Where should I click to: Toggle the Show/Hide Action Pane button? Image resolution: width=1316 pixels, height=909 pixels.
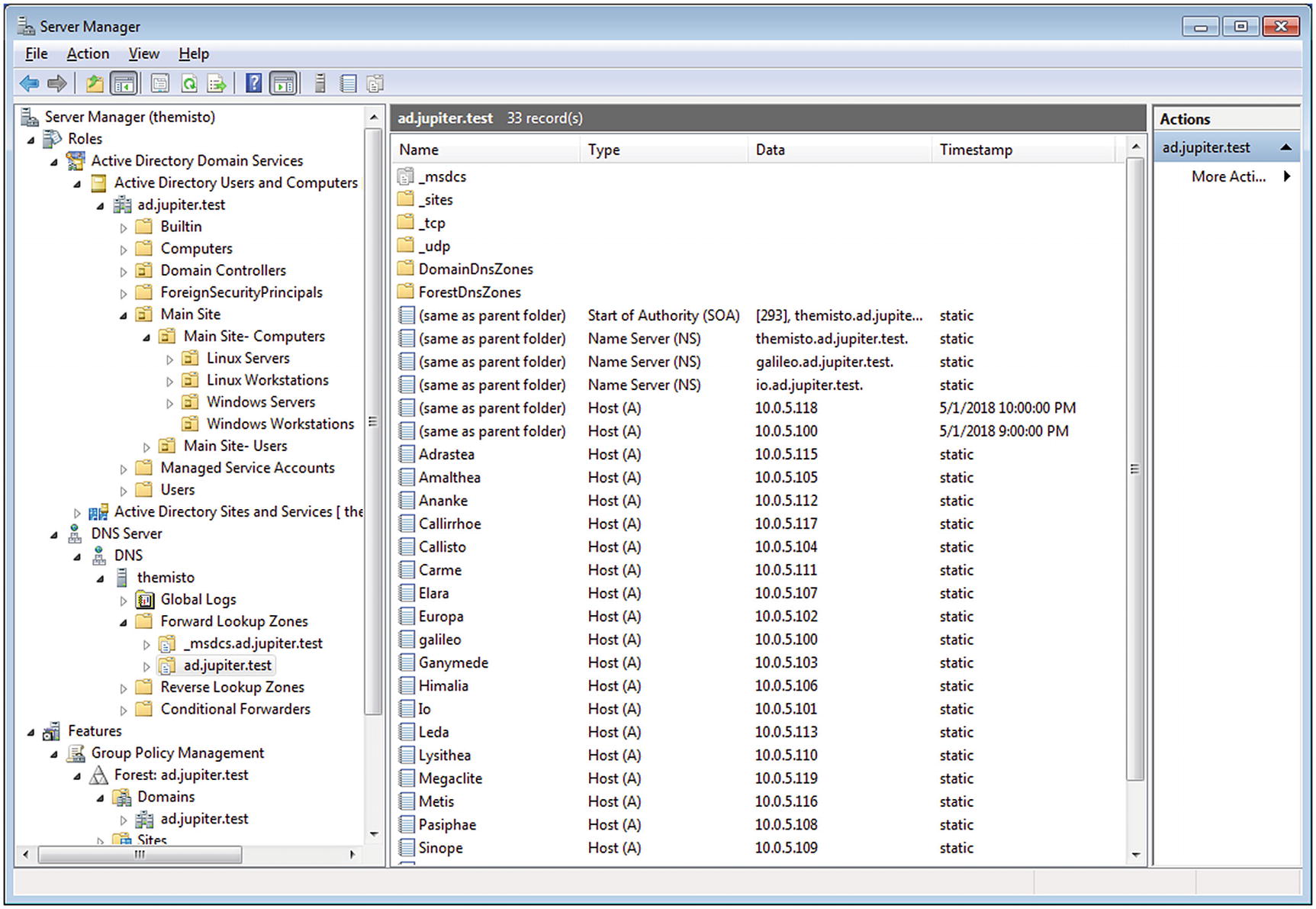click(x=283, y=83)
